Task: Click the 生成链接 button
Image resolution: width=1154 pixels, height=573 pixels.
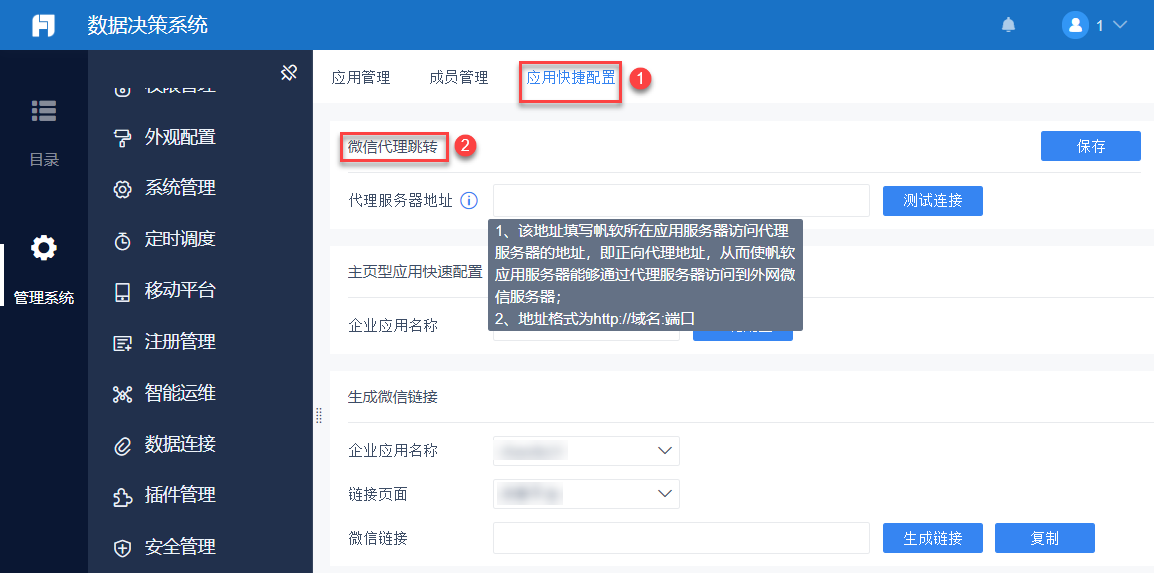Action: 932,538
